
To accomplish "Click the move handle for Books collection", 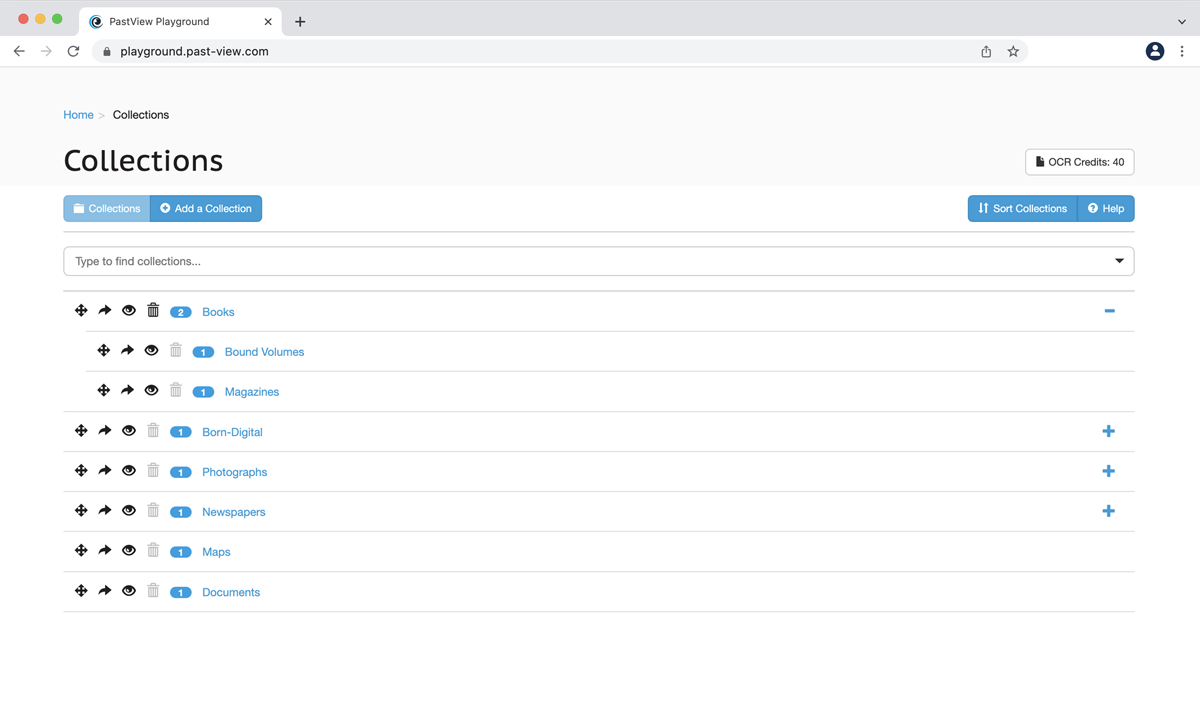I will [81, 311].
